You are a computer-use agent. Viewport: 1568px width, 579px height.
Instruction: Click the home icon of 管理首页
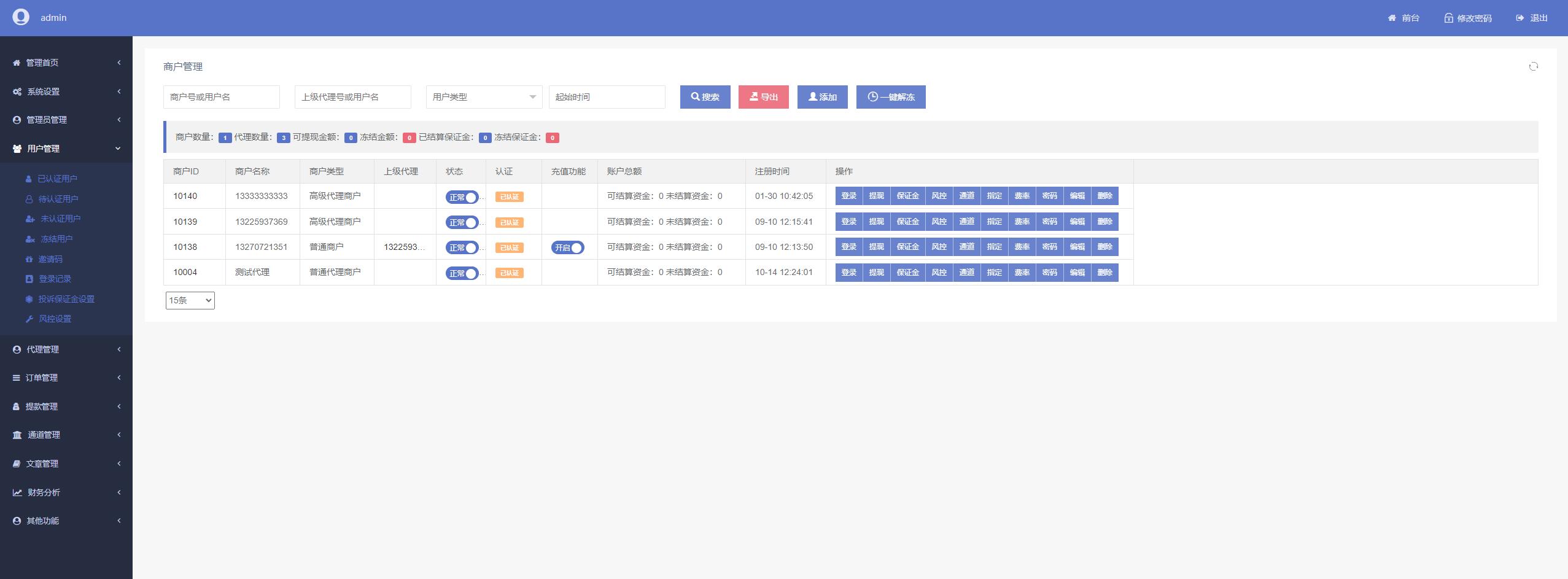tap(17, 63)
